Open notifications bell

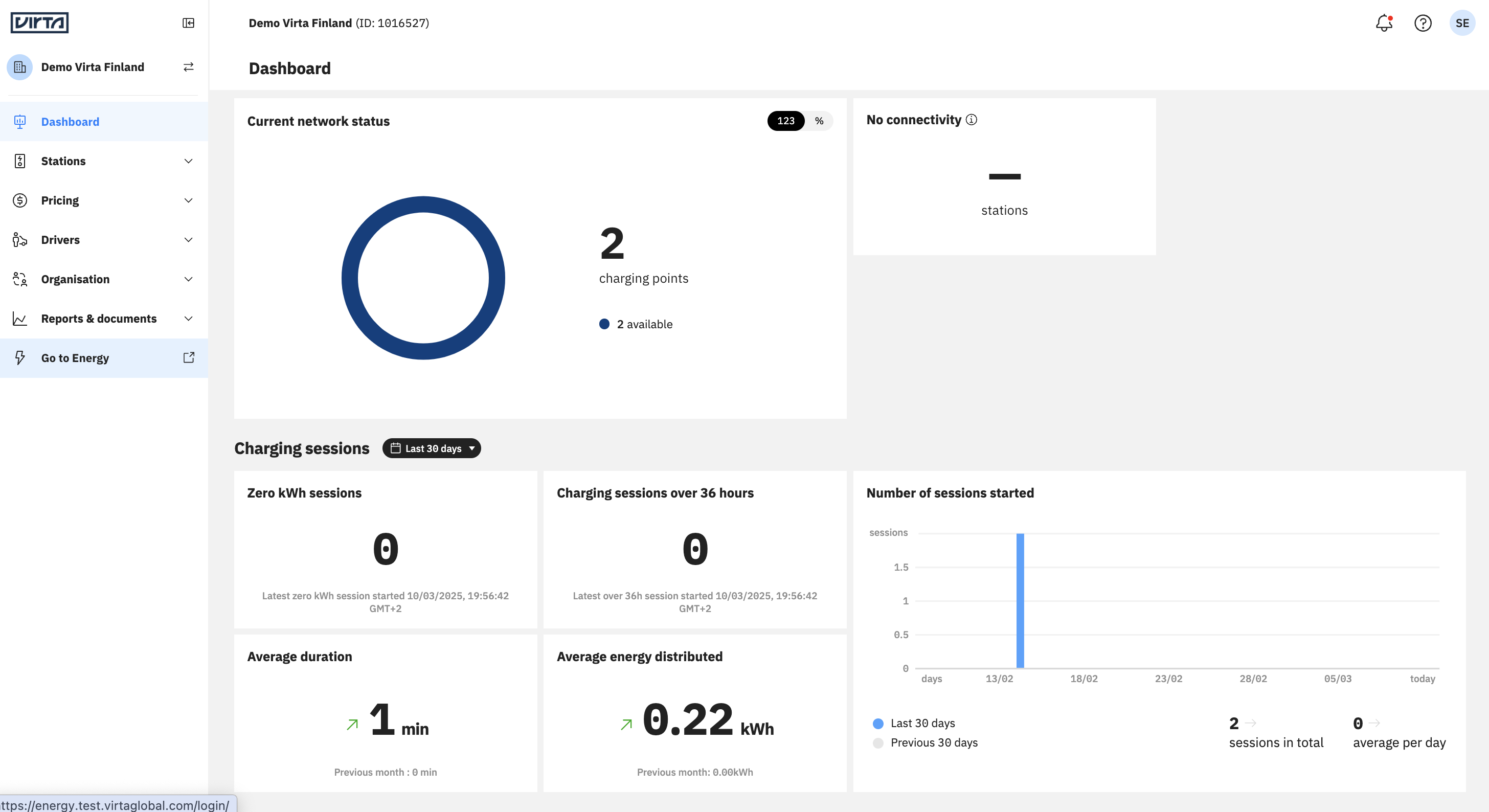(1384, 23)
